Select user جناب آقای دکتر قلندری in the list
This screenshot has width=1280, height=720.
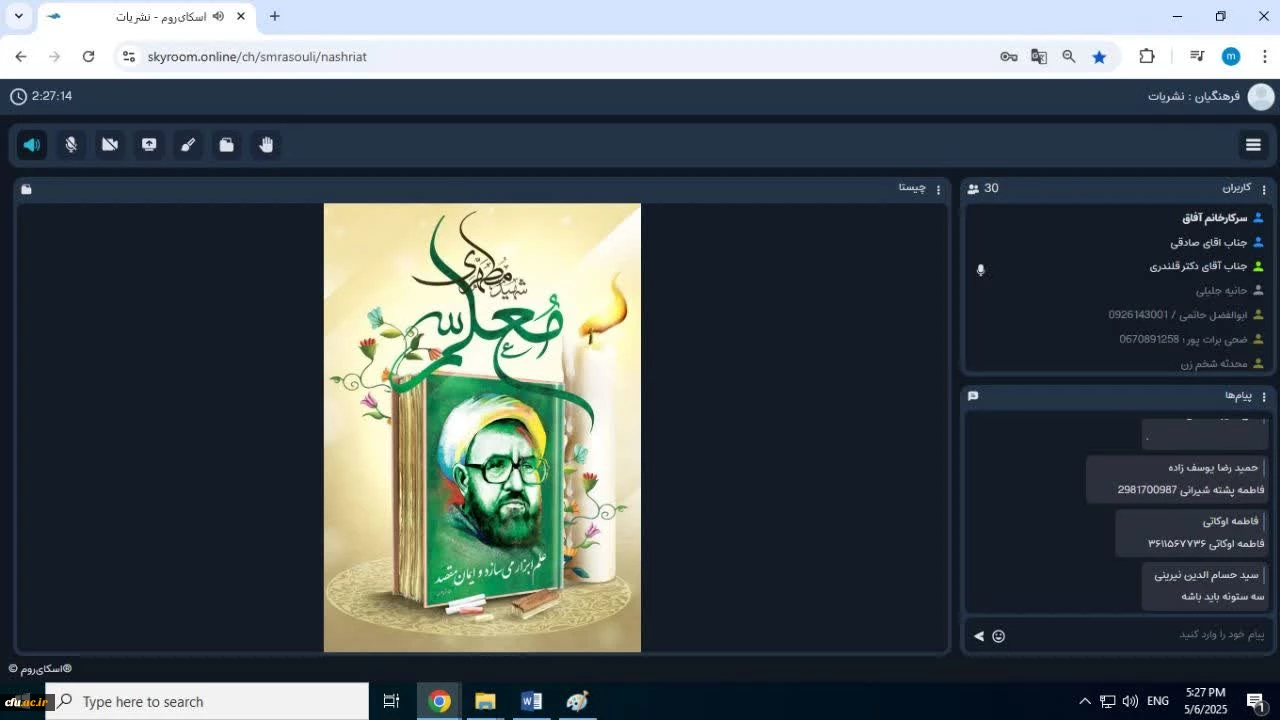[1198, 267]
